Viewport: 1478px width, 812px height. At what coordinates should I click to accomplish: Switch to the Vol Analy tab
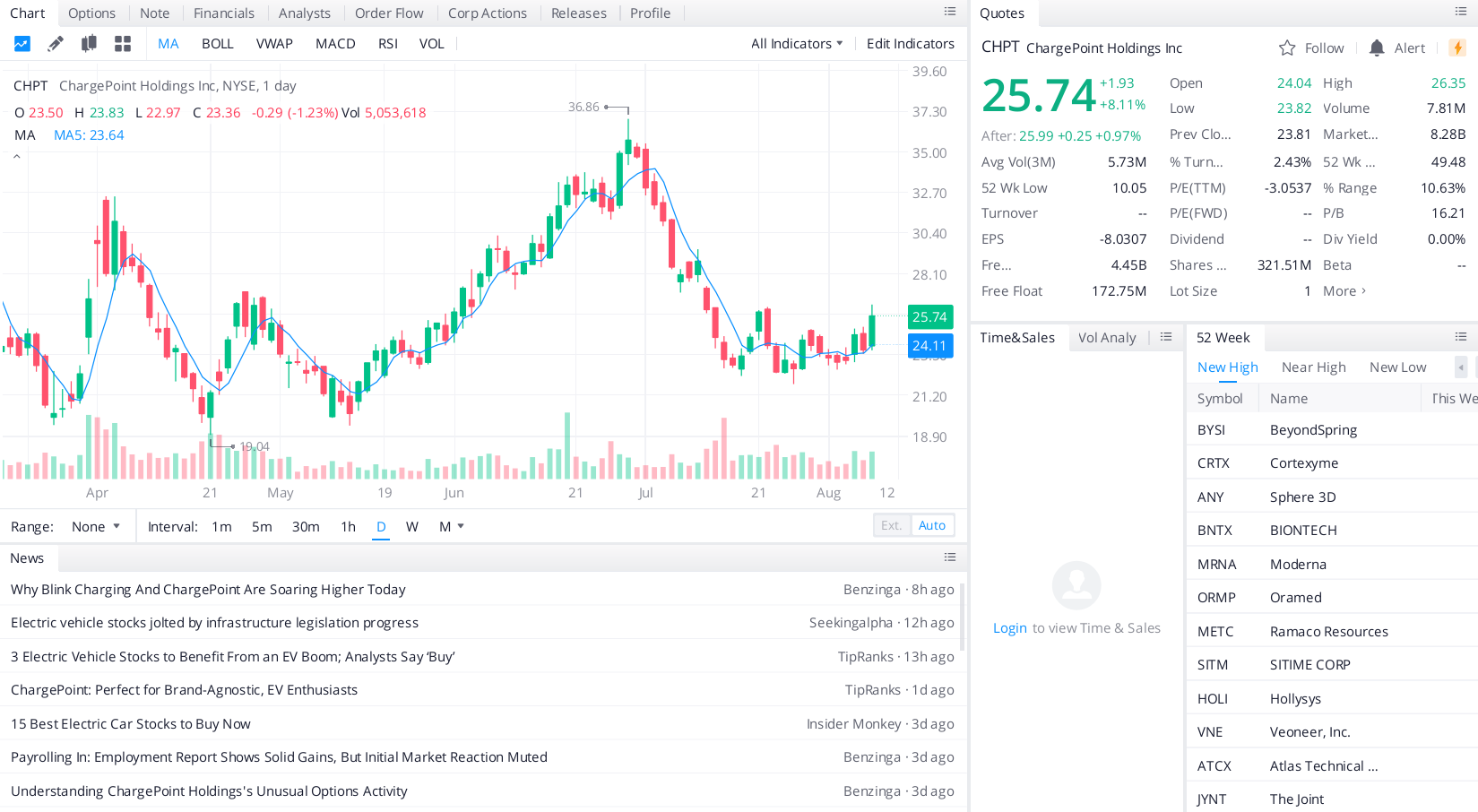point(1107,338)
